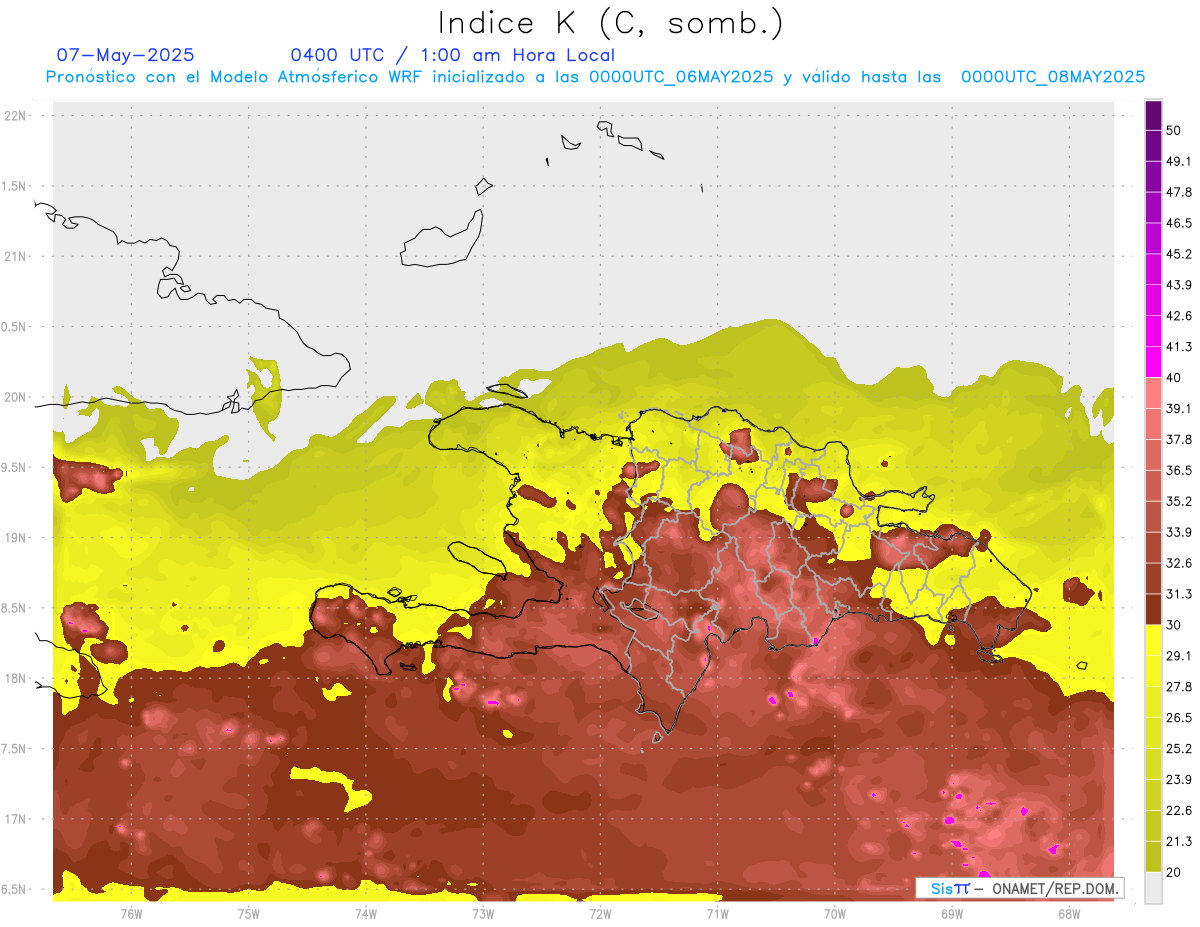Click the title 'Indice K (C, somb.)'

tap(611, 23)
